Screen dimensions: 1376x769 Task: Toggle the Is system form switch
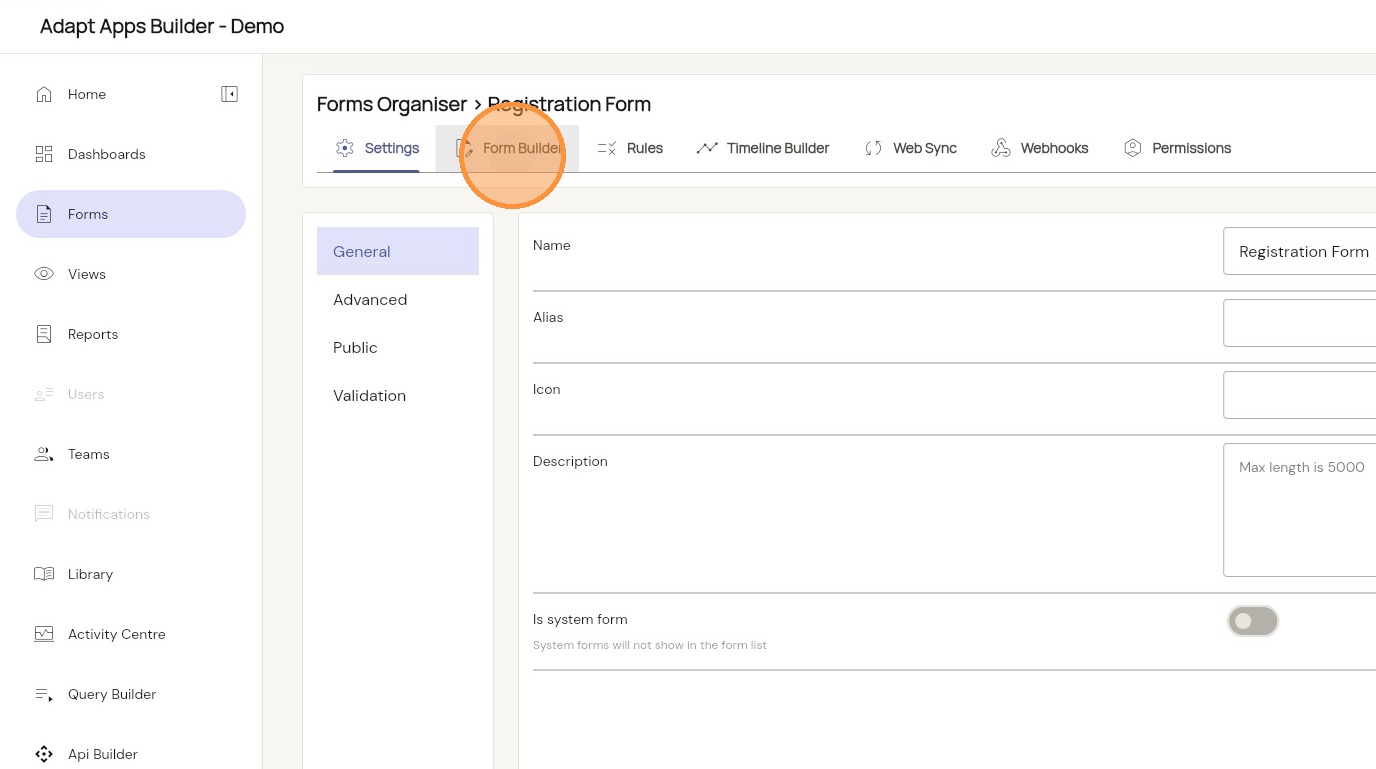click(1252, 621)
